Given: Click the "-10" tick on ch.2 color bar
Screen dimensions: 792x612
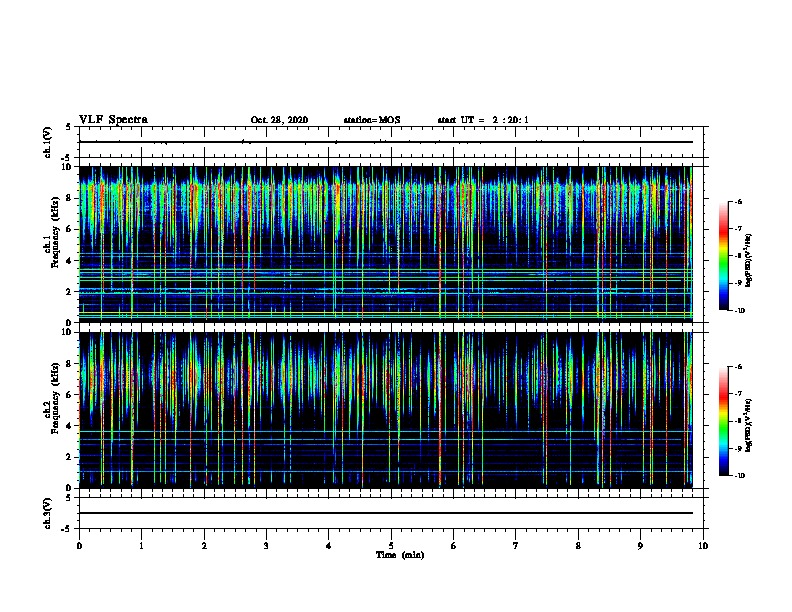Looking at the screenshot, I should tap(739, 476).
